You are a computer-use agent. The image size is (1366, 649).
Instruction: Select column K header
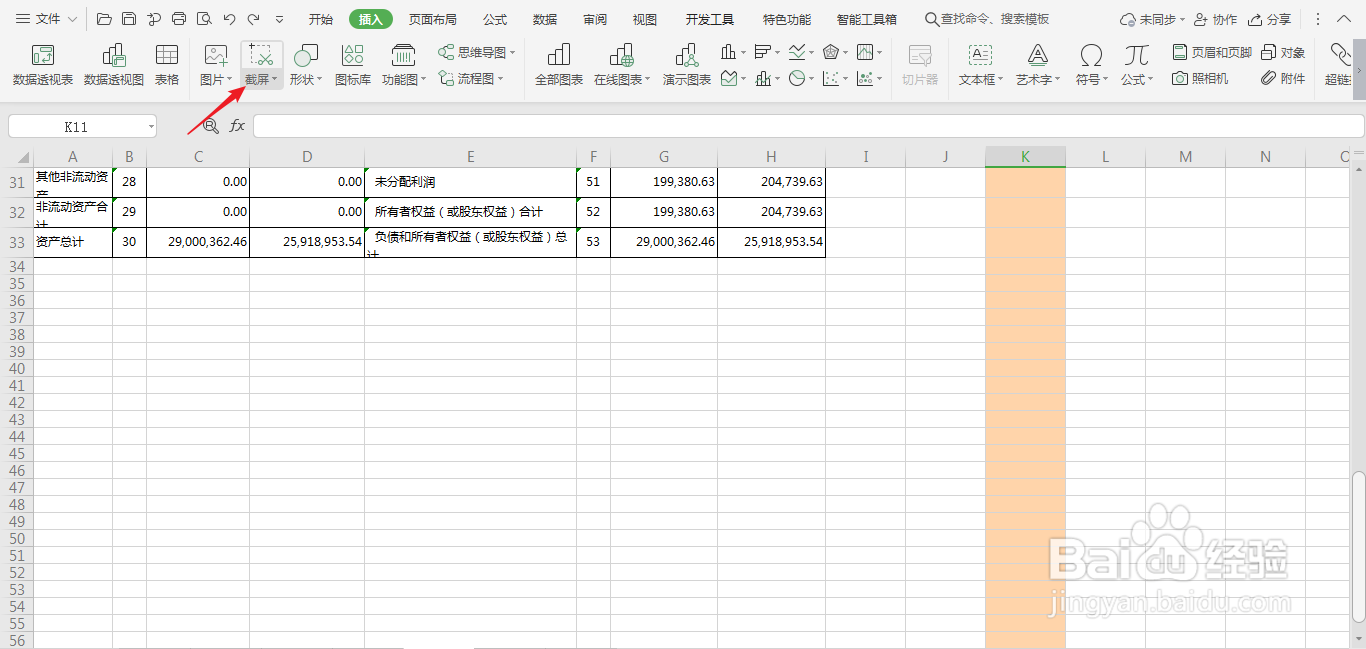tap(1025, 156)
